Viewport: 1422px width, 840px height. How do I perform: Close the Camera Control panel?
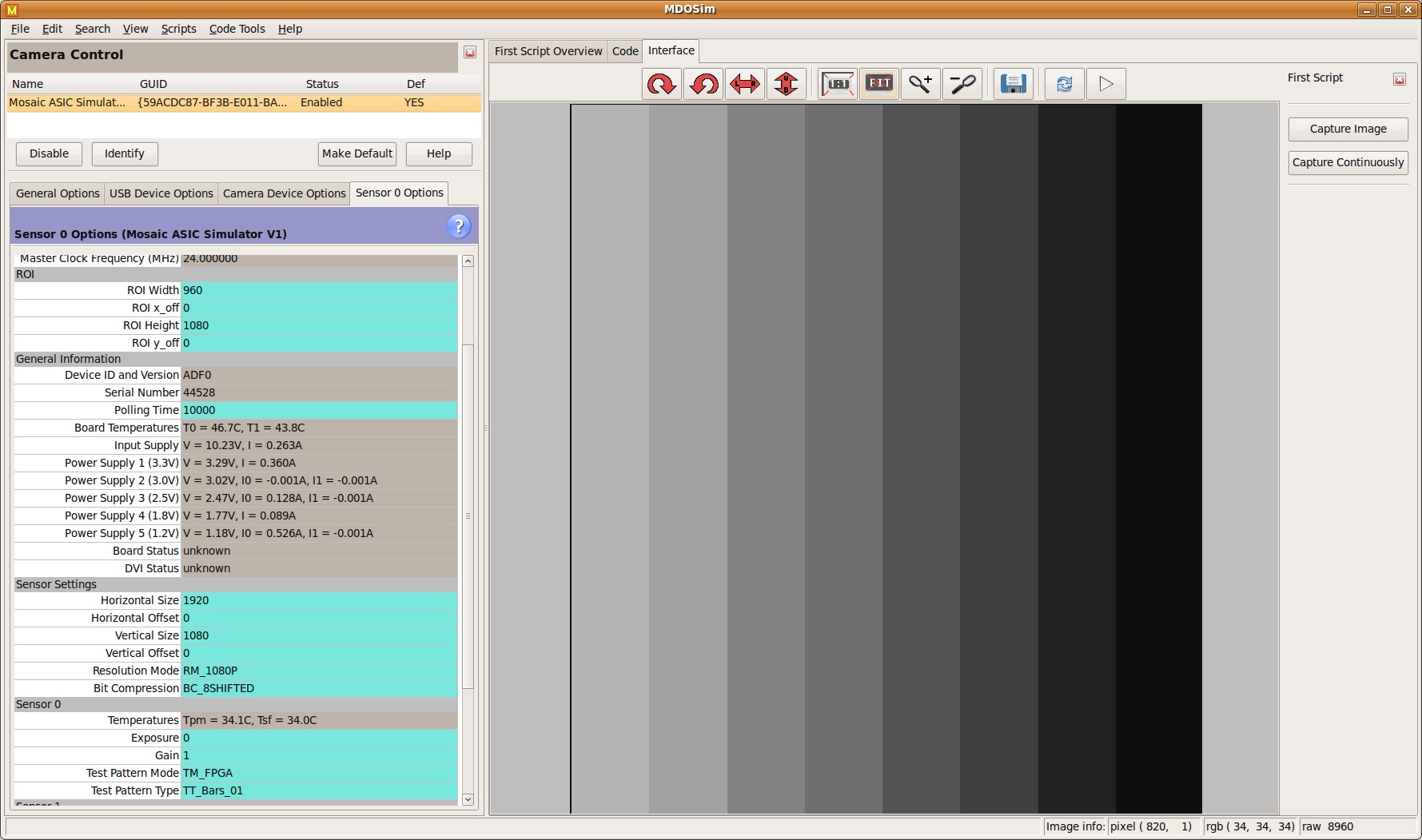(470, 53)
